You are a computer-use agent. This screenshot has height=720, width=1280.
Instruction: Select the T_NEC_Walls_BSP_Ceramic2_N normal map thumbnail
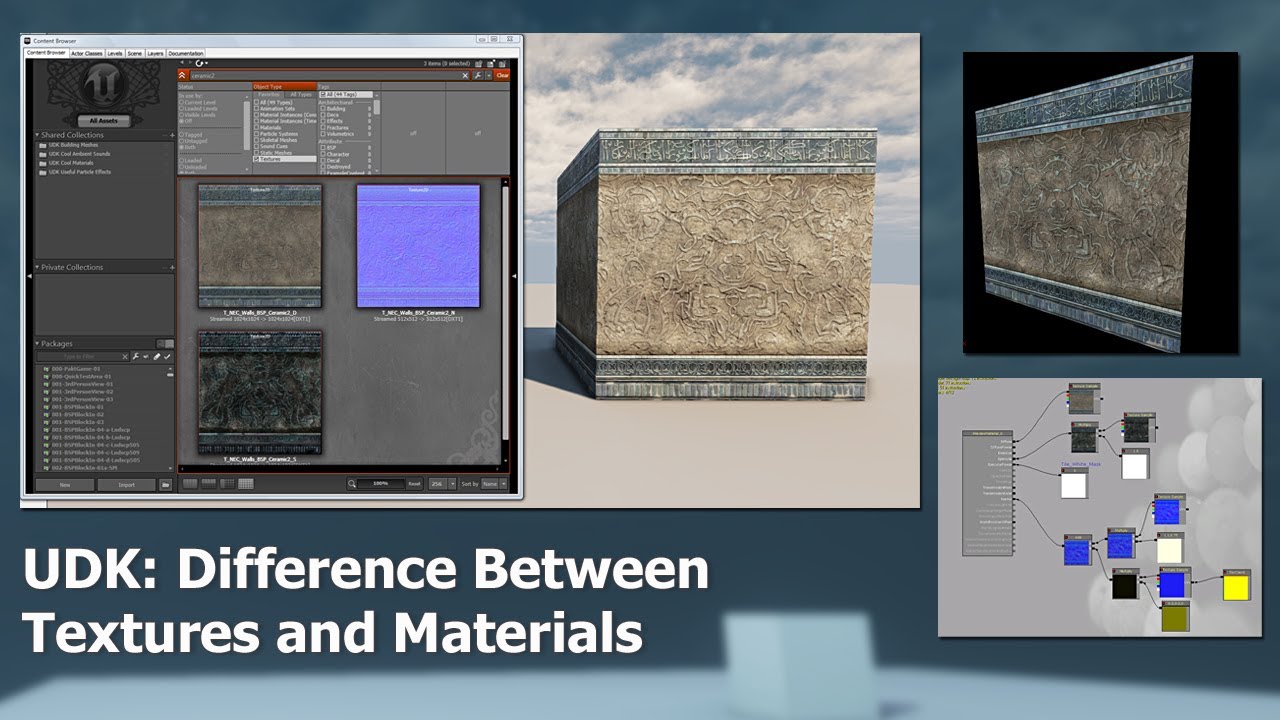pyautogui.click(x=418, y=245)
